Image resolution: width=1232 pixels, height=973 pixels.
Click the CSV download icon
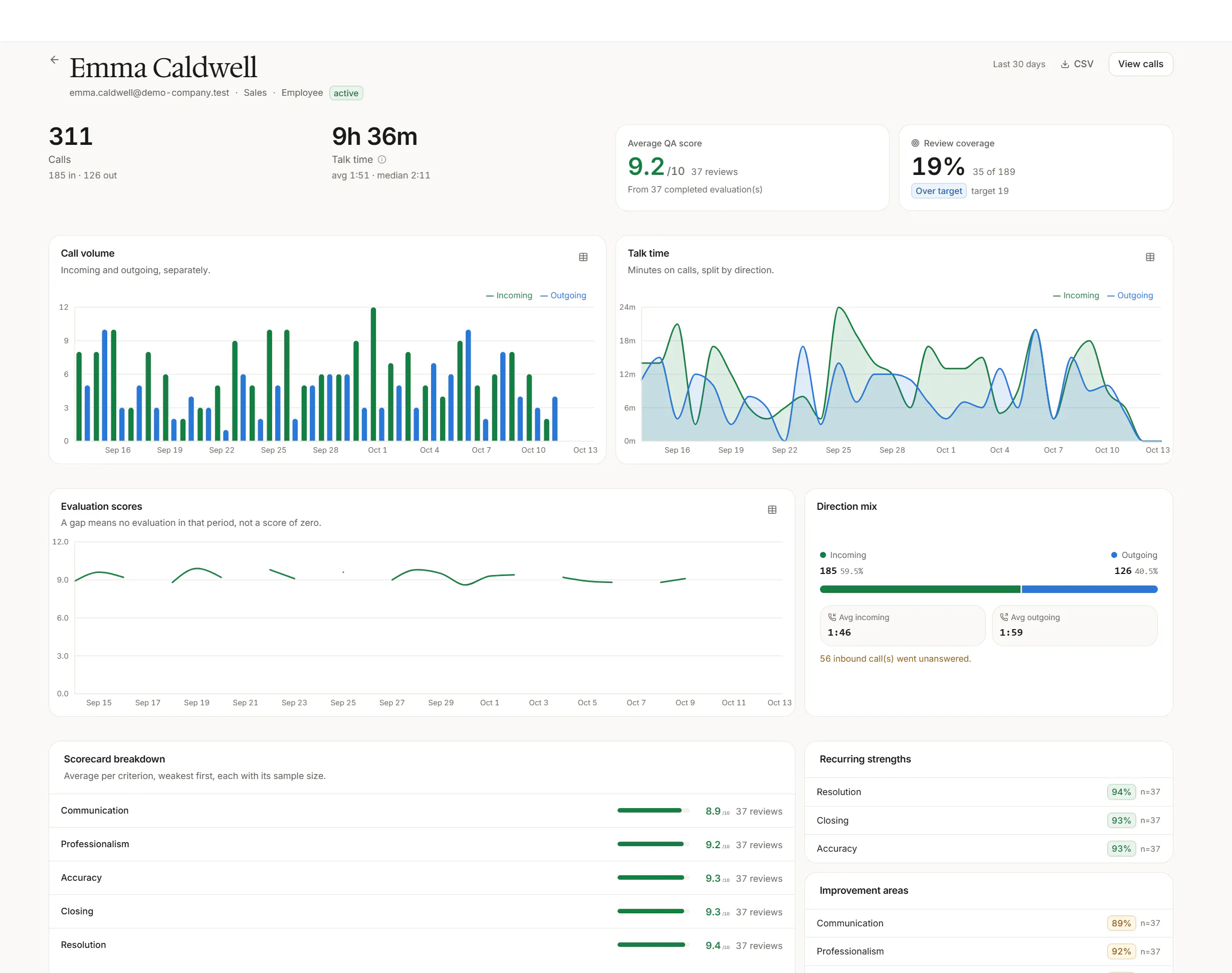(1065, 64)
